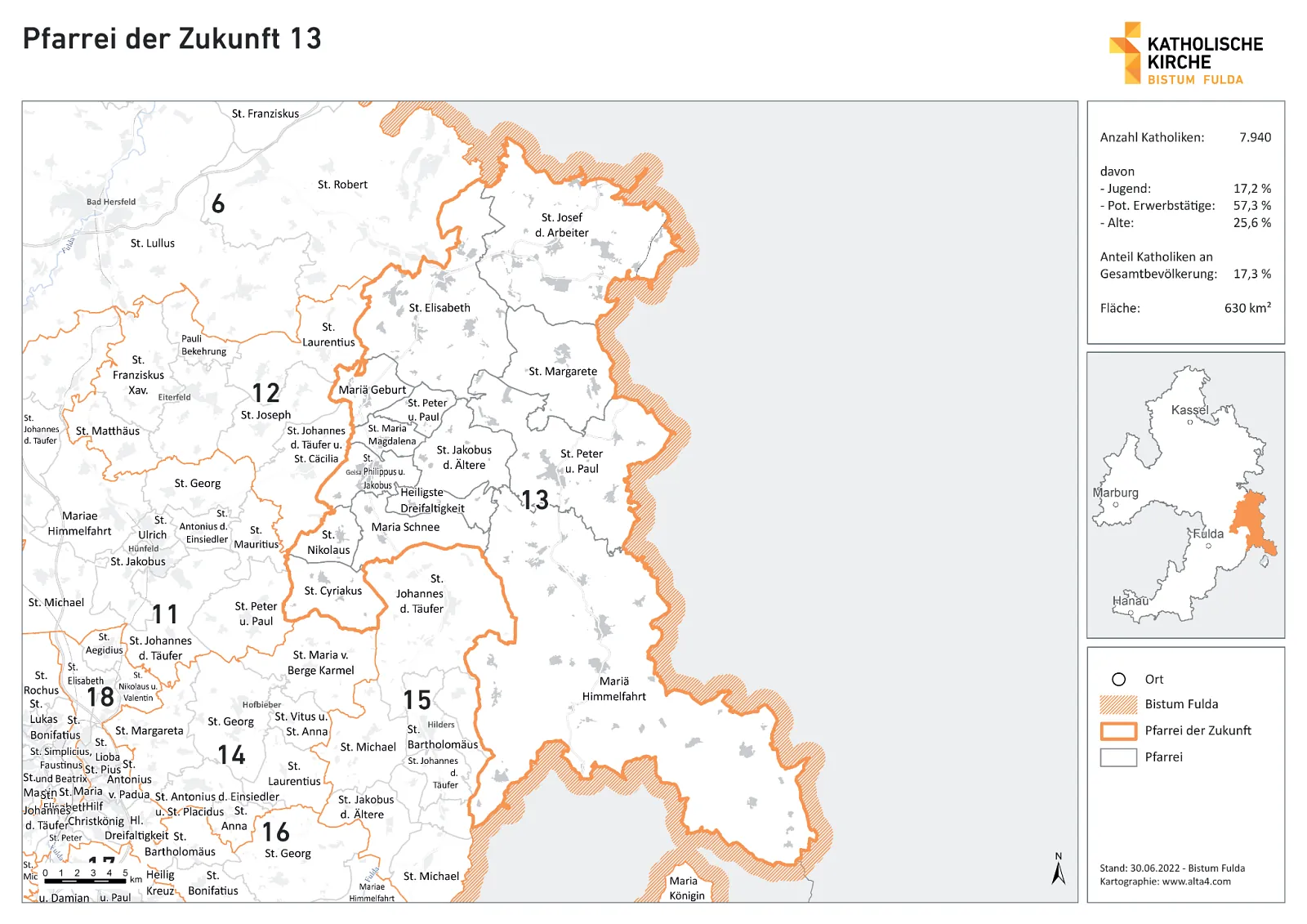Click the 'Mariä Himmelfahrt' label in area 13

coord(614,690)
